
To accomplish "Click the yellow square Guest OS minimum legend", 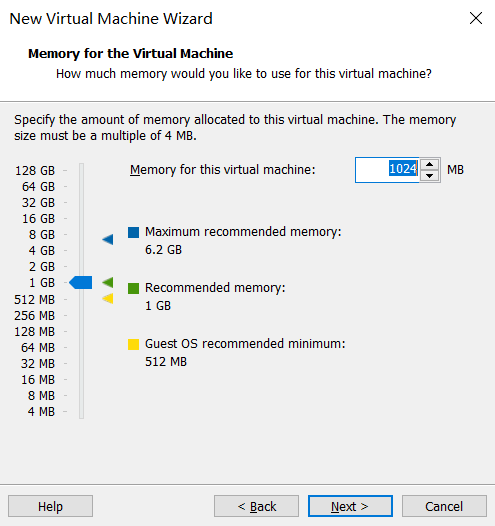I will [x=133, y=344].
